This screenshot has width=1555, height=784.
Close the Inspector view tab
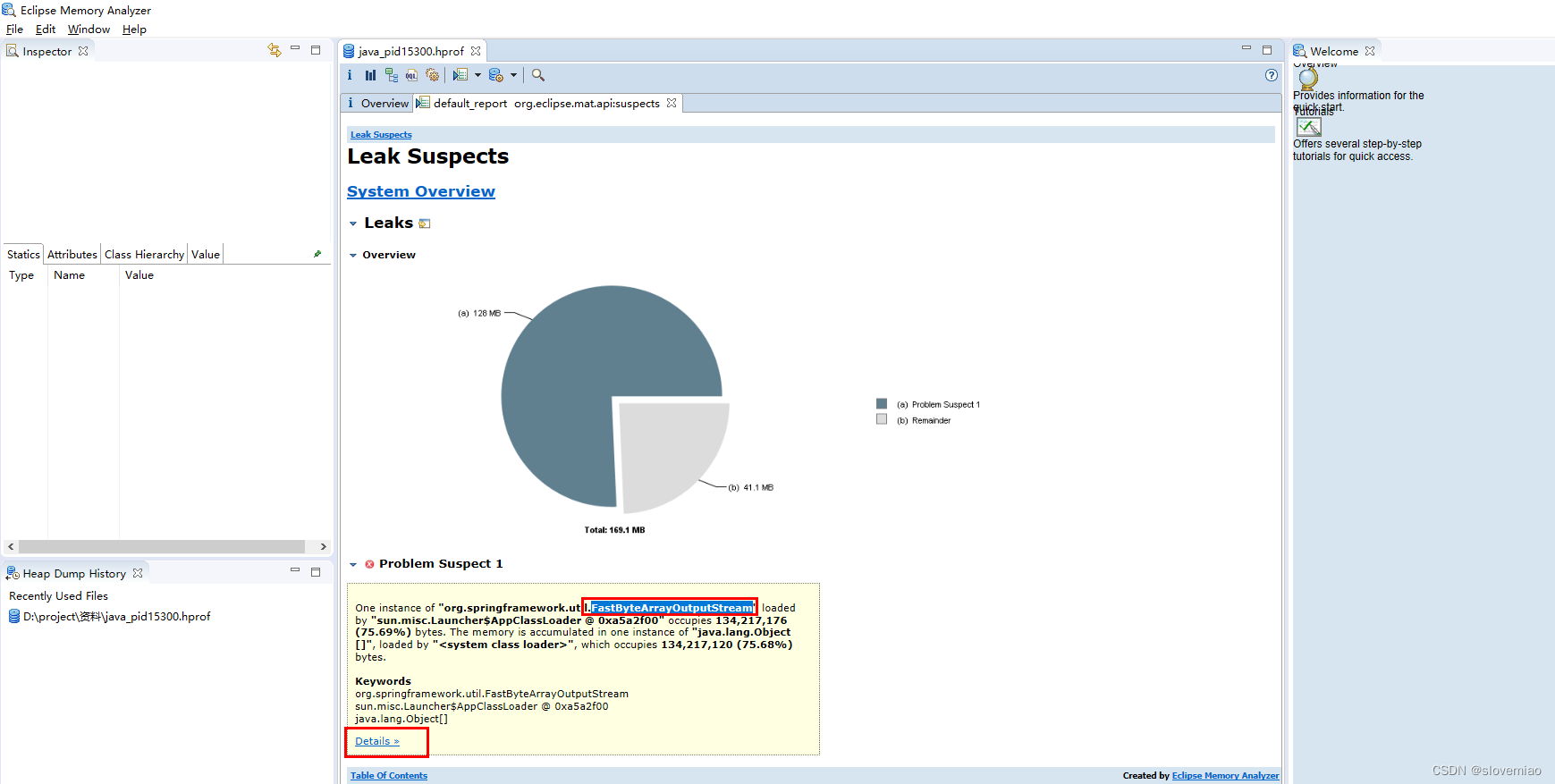click(x=83, y=51)
